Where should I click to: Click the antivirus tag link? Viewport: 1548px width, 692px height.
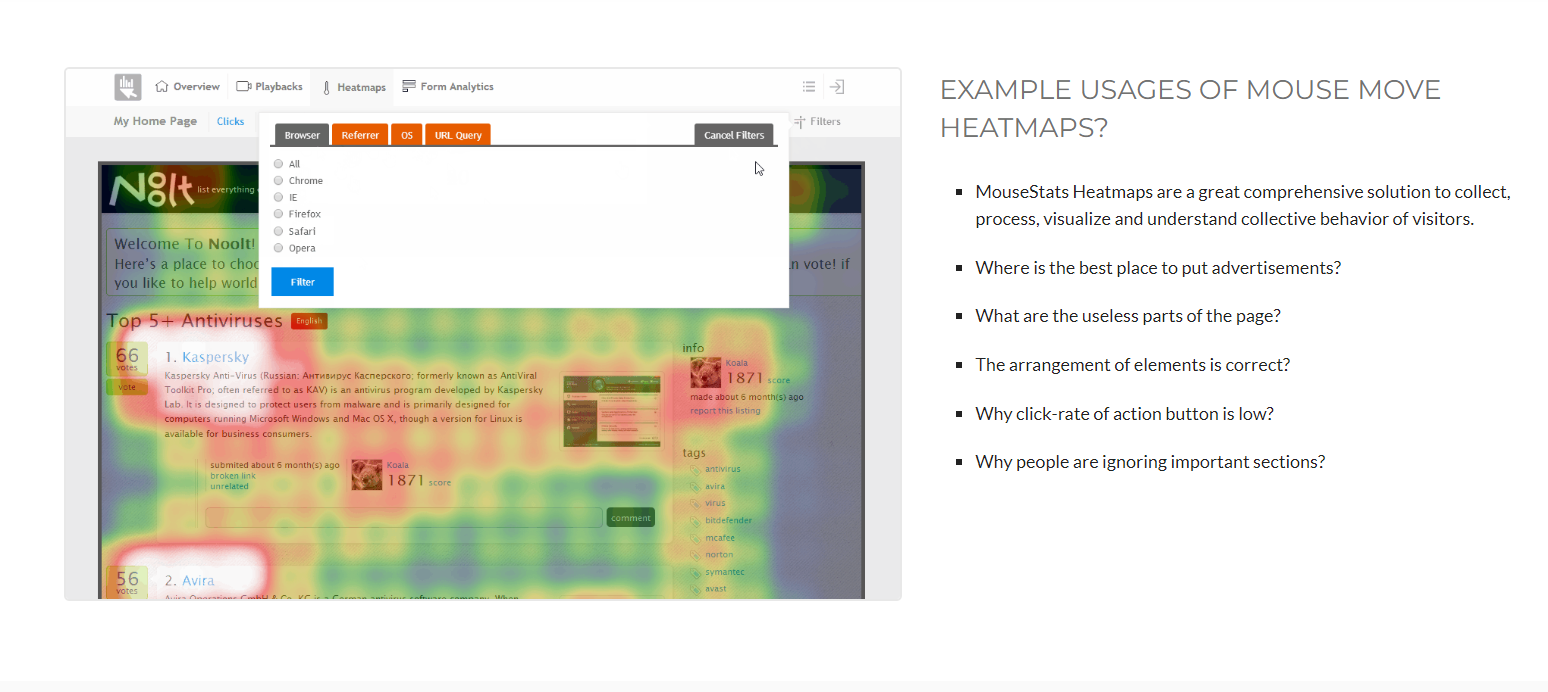click(724, 468)
